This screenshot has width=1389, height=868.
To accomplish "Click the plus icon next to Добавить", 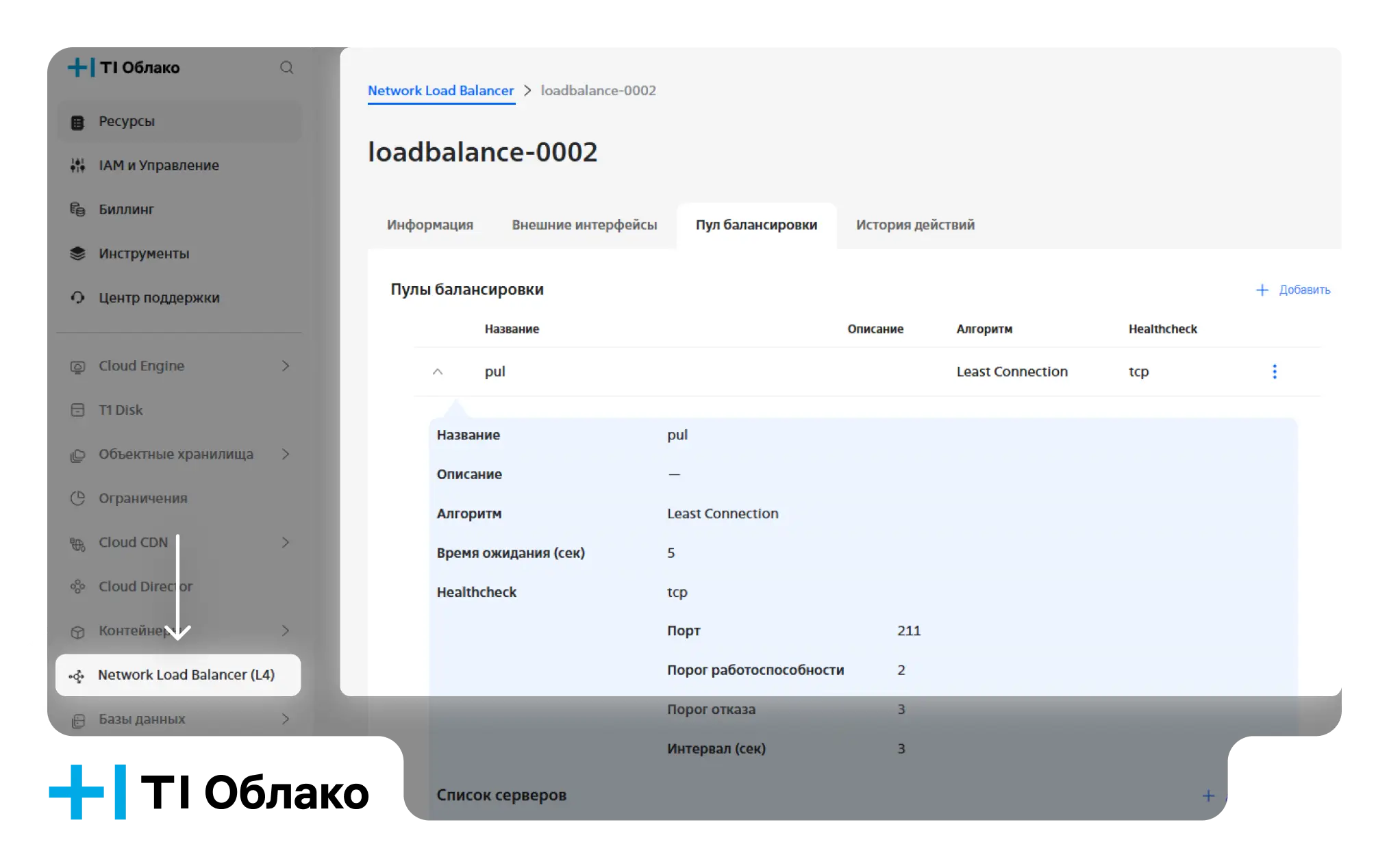I will pos(1262,290).
